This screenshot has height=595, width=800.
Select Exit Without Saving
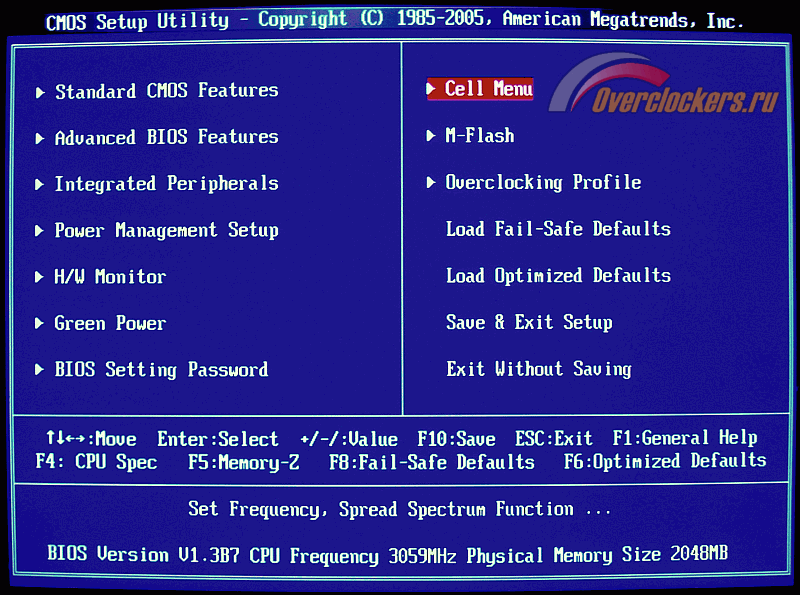539,368
